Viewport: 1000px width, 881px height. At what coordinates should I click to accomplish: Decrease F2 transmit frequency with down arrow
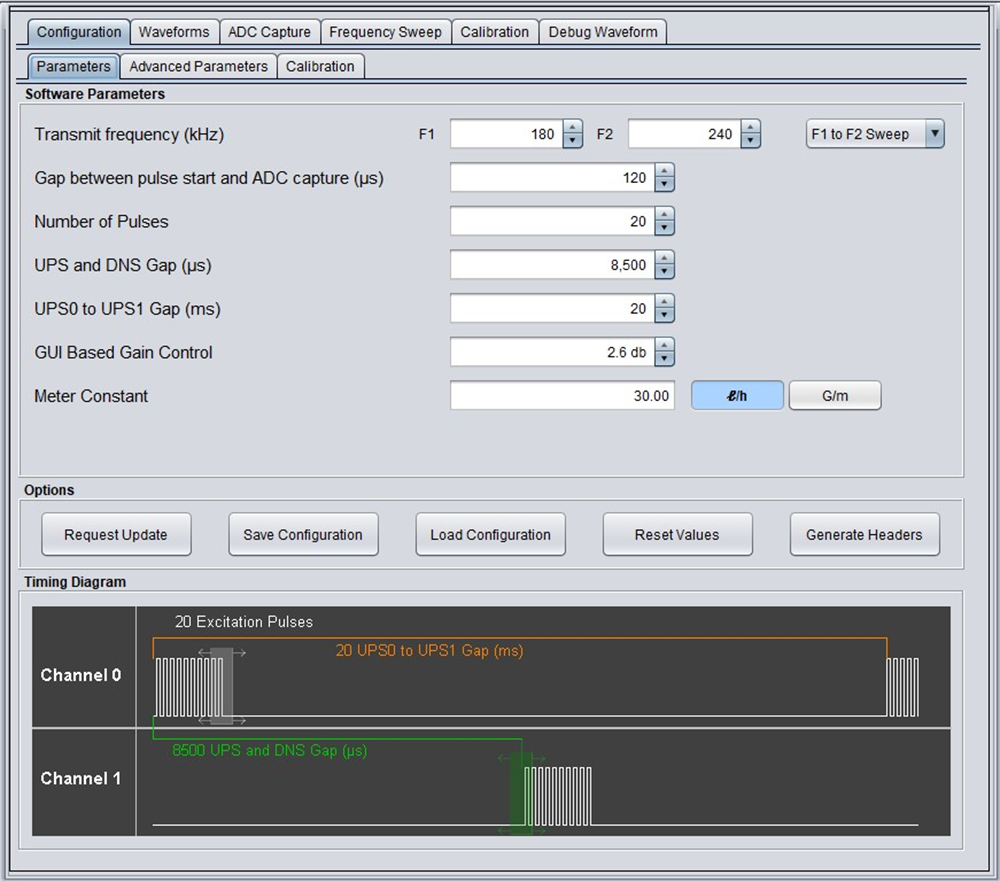pyautogui.click(x=750, y=141)
